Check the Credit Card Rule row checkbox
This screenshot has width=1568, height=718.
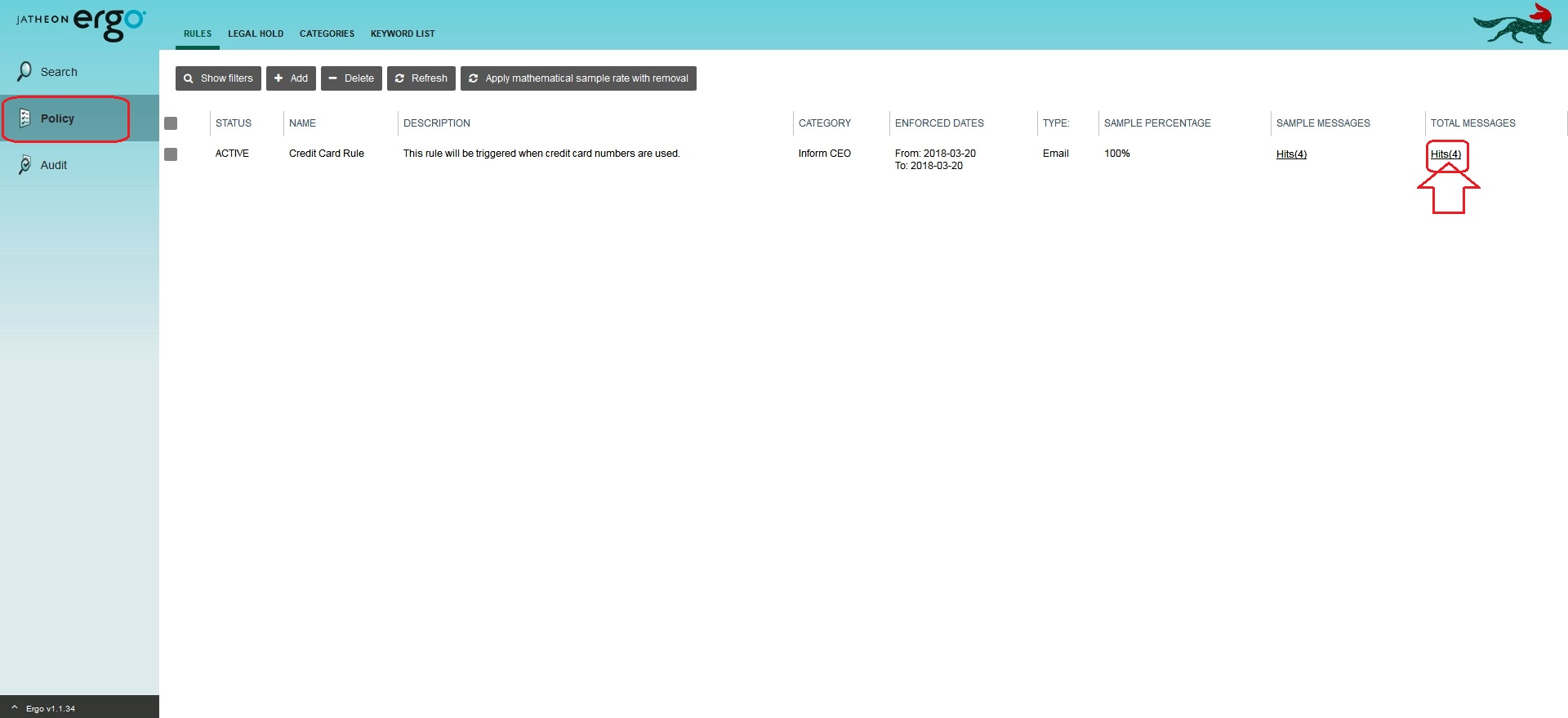pos(171,154)
